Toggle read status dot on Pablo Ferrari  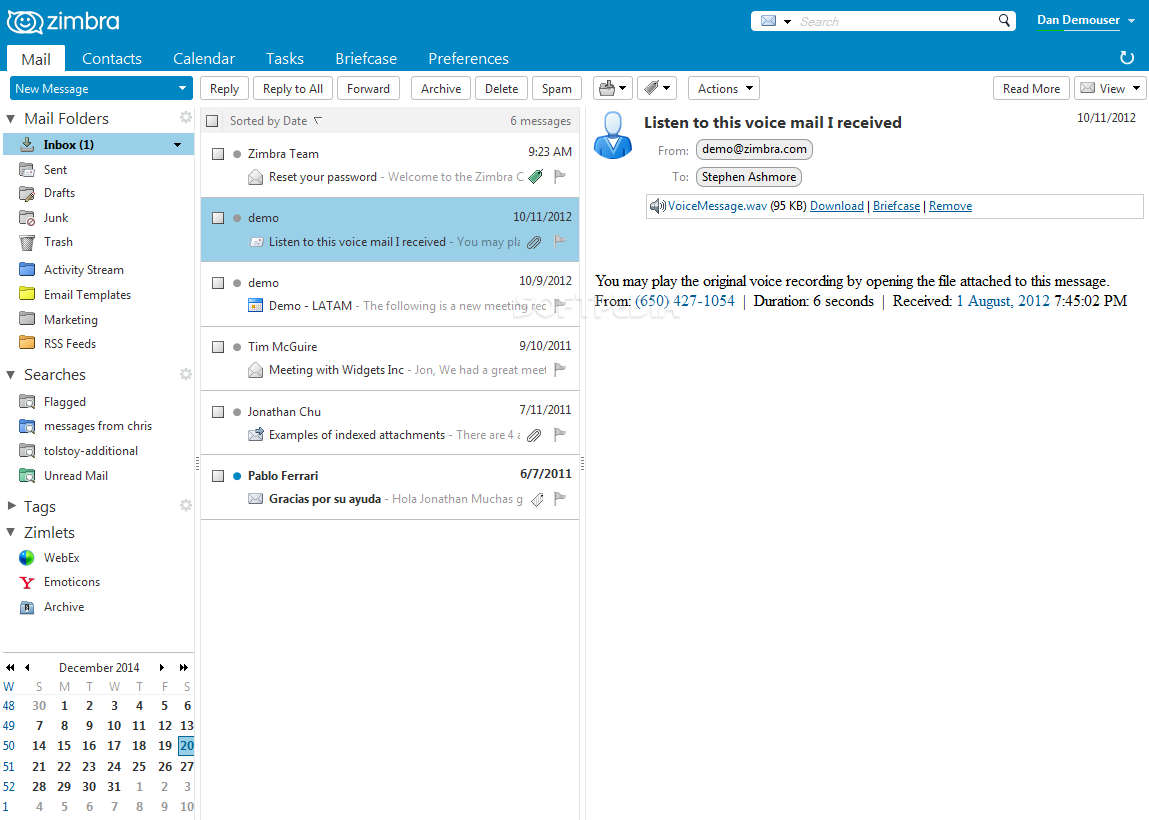pos(237,476)
